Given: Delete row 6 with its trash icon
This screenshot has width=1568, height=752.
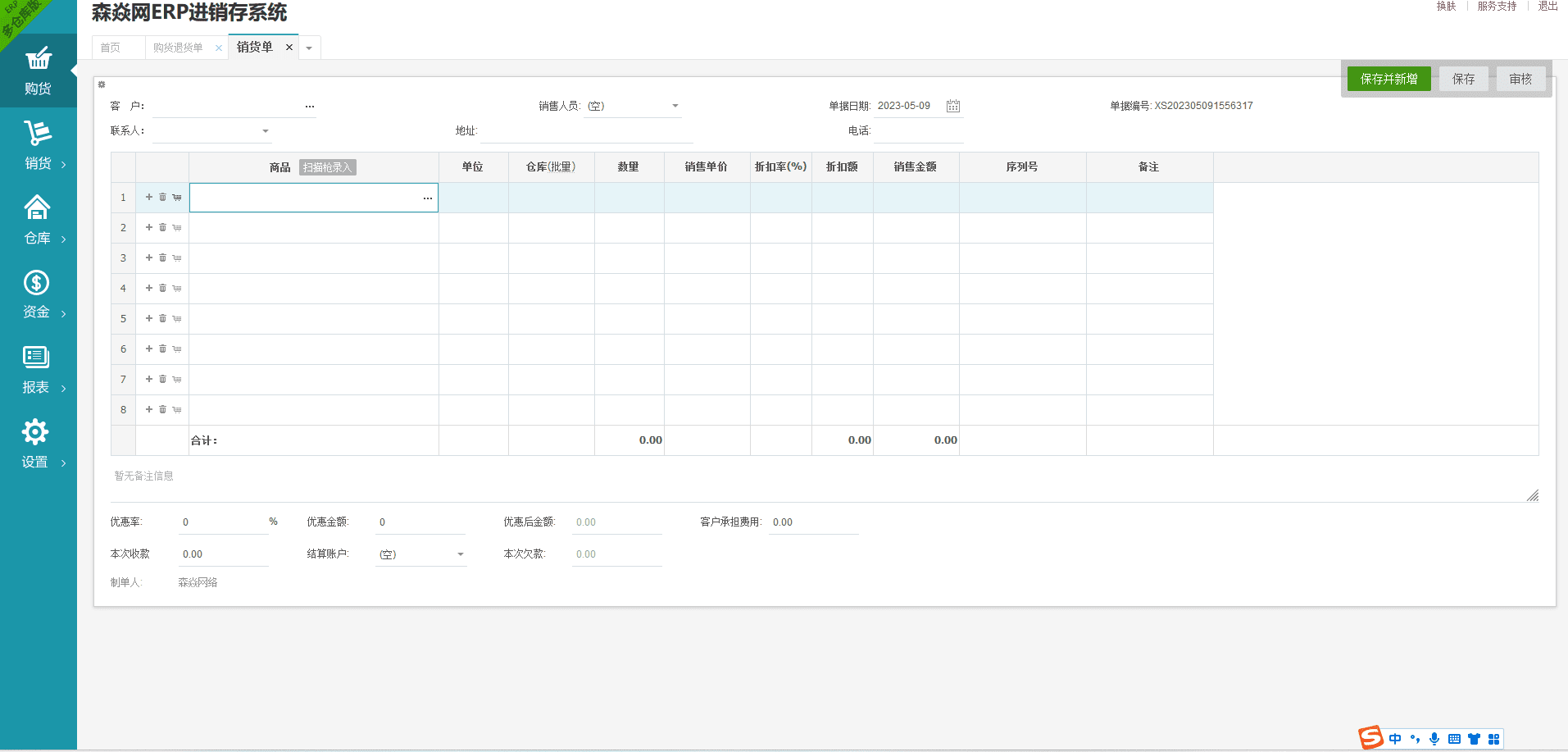Looking at the screenshot, I should tap(162, 349).
